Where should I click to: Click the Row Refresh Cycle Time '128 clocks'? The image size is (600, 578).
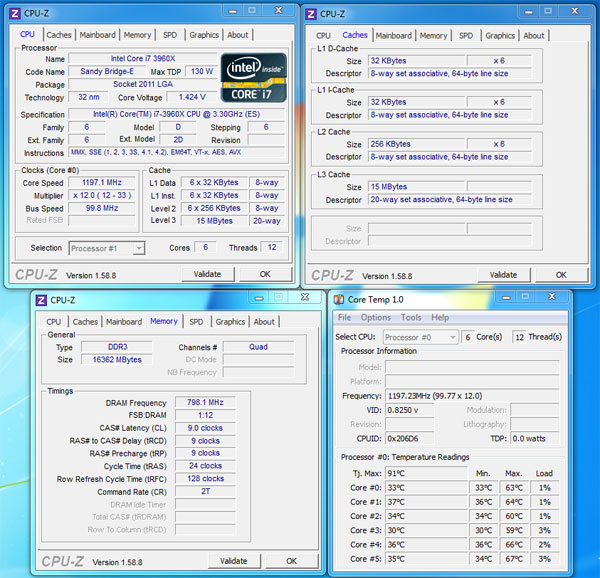click(205, 479)
